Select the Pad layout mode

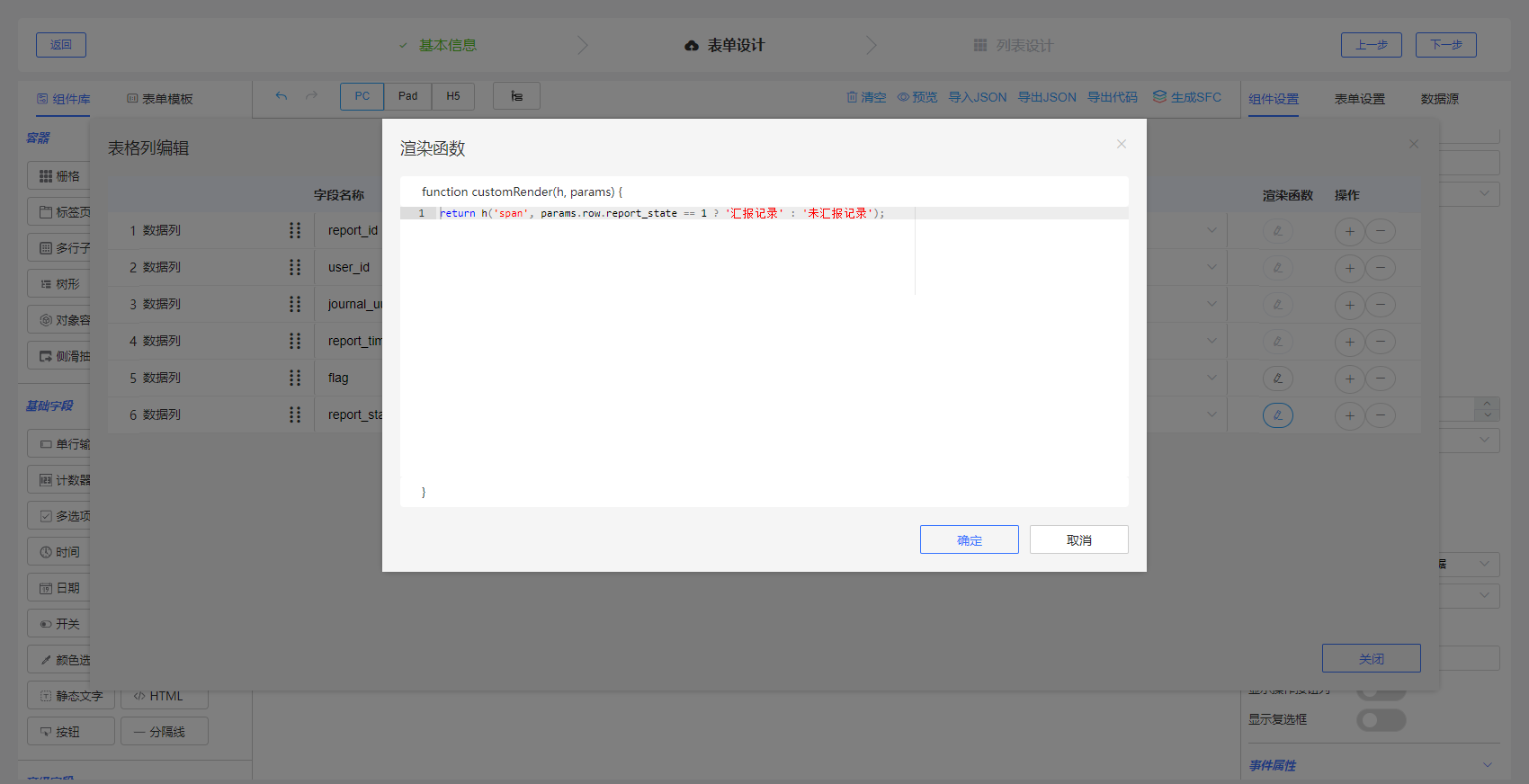(x=408, y=96)
